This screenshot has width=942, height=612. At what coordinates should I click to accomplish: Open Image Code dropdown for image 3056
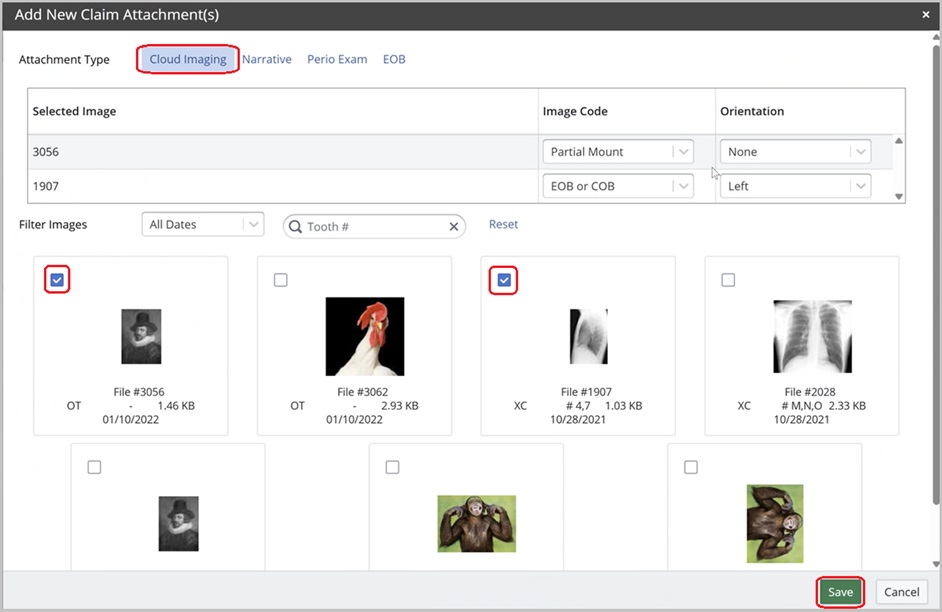[x=683, y=152]
